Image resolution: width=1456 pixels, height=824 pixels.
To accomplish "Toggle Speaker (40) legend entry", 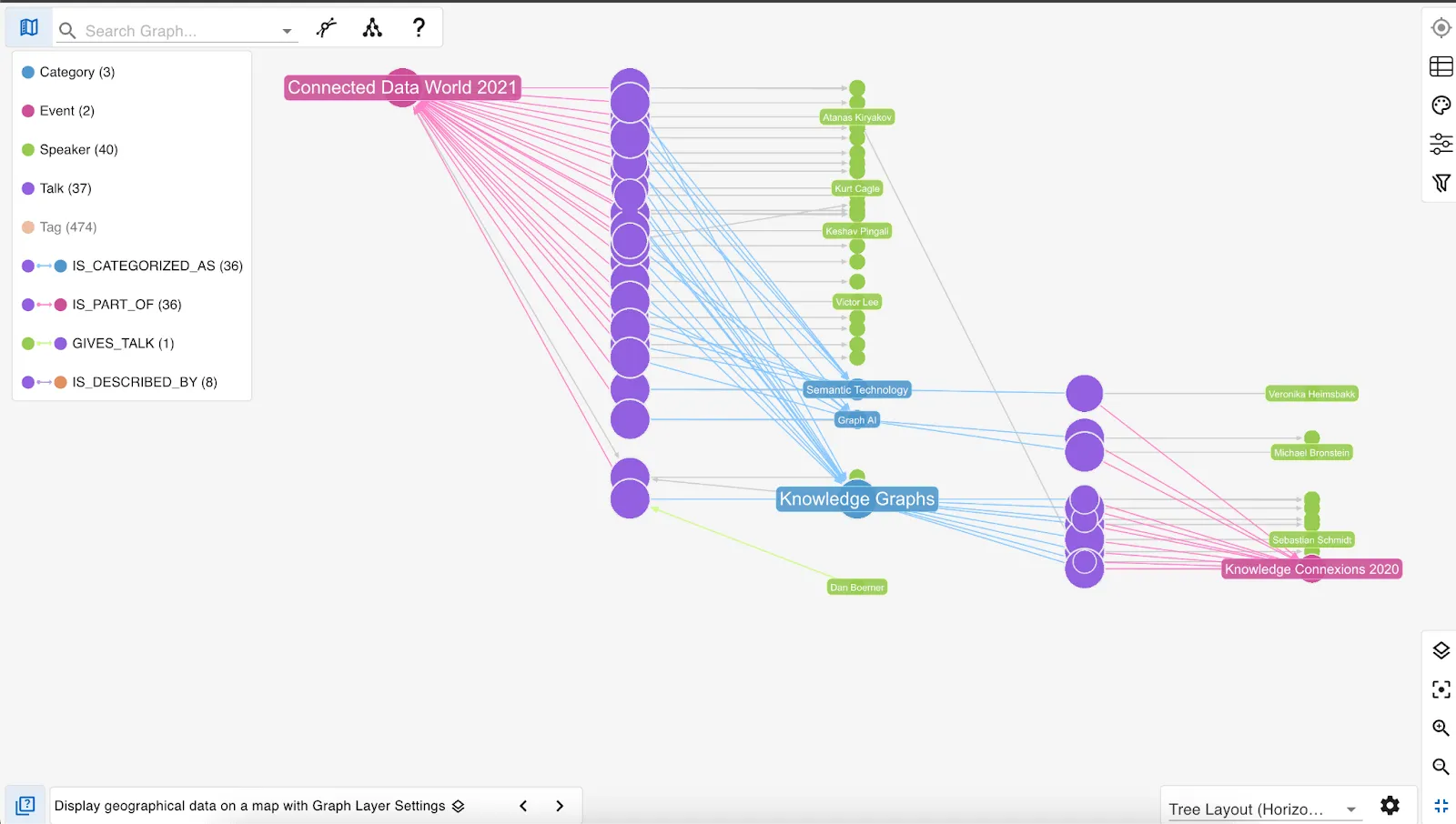I will click(70, 149).
